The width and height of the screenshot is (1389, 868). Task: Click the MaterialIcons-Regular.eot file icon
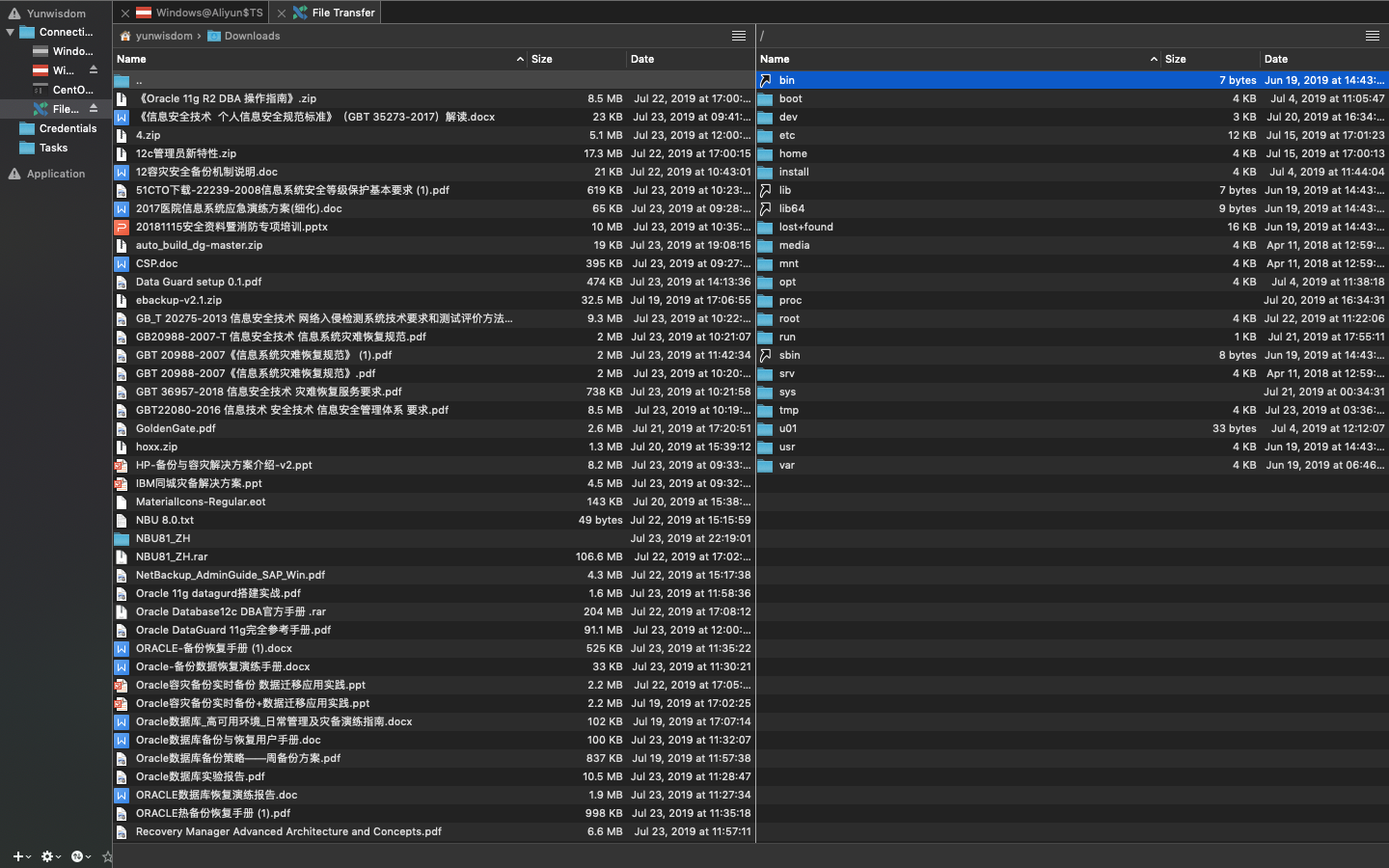(122, 502)
